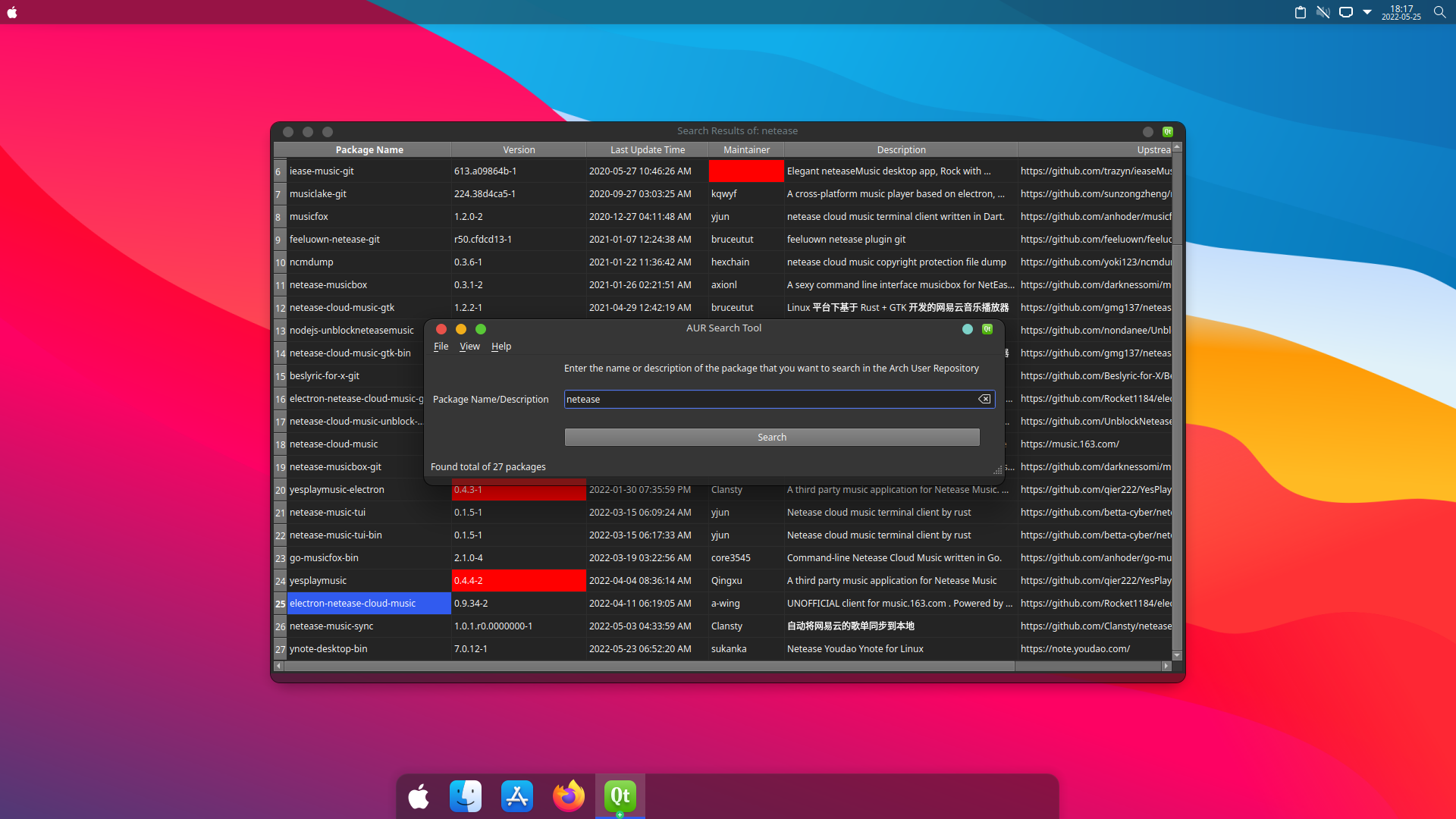
Task: Sort by Version column header
Action: click(519, 150)
